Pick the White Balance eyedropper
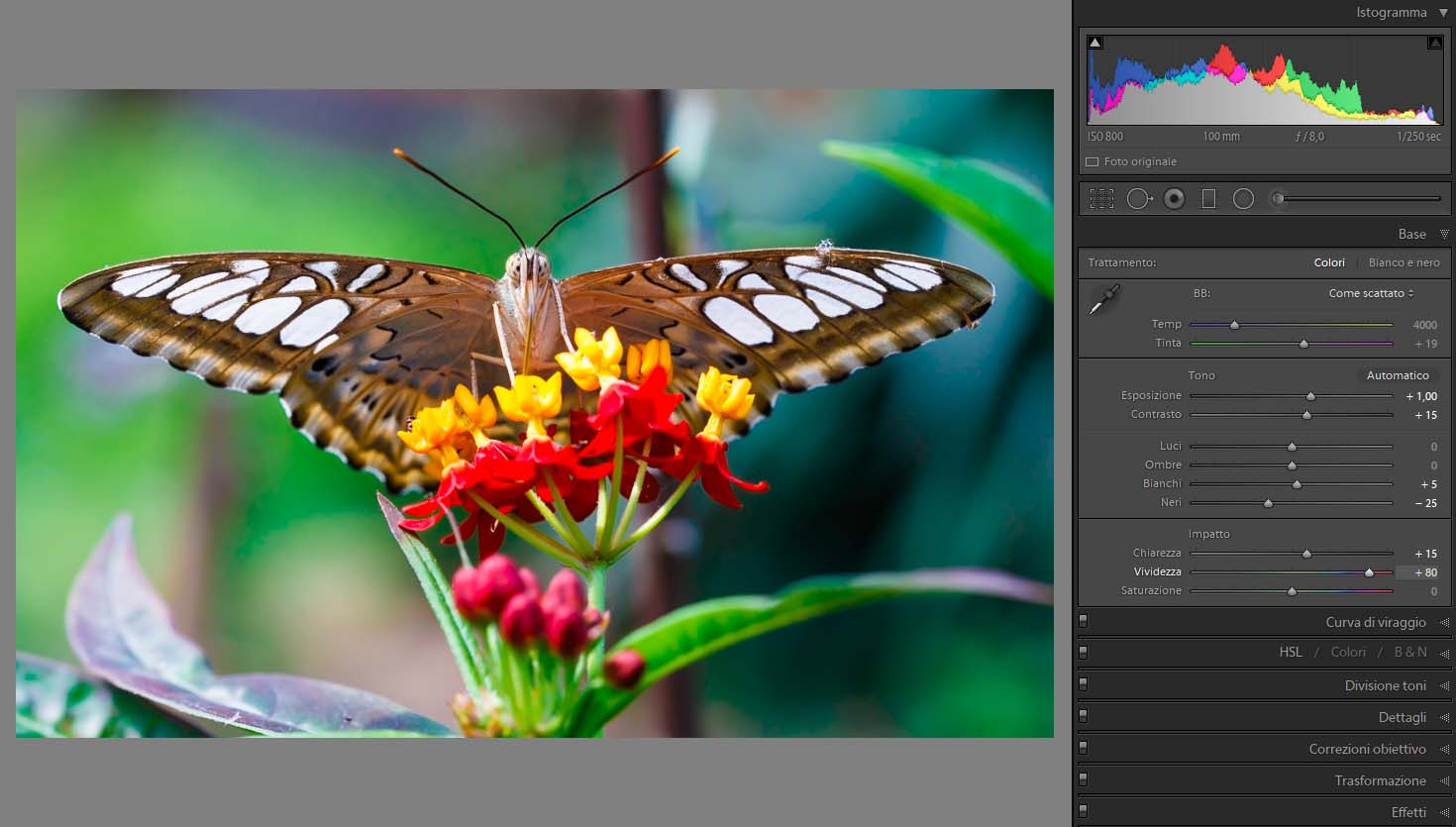Viewport: 1456px width, 827px height. click(x=1103, y=299)
